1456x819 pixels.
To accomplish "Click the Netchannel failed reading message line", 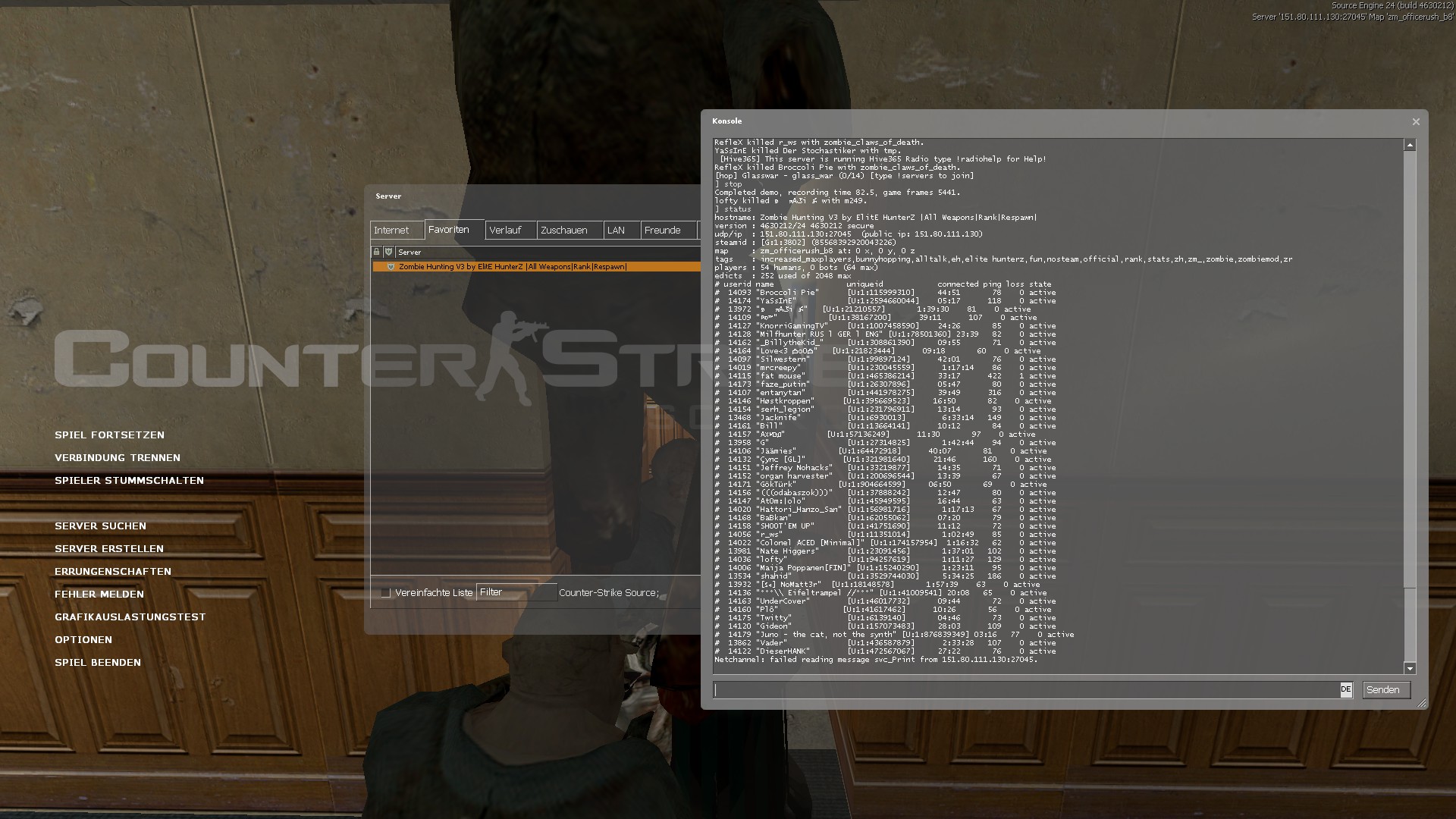I will (x=876, y=660).
